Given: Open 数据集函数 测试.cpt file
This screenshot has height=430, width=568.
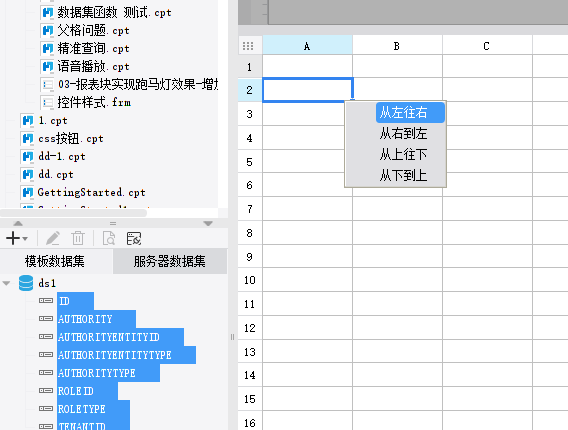Looking at the screenshot, I should 114,13.
